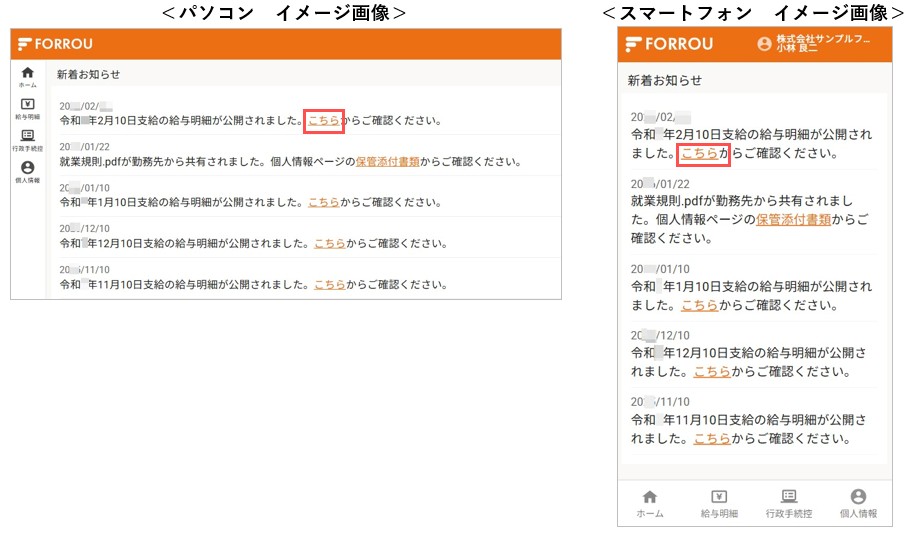Screen dimensions: 919x533
Task: Tap 給与明細 tab in smartphone bottom bar
Action: click(719, 504)
